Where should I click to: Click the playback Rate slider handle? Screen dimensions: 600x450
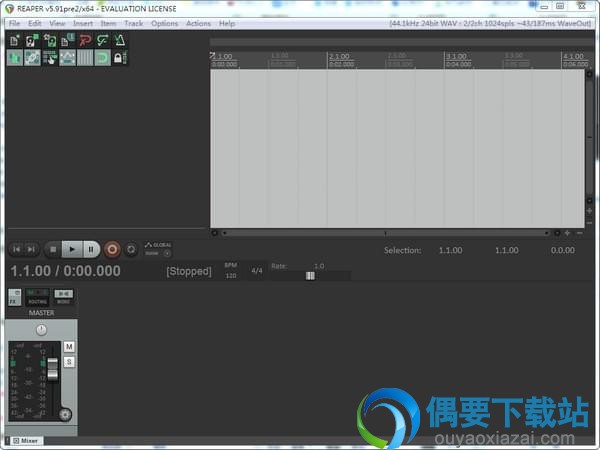point(310,276)
